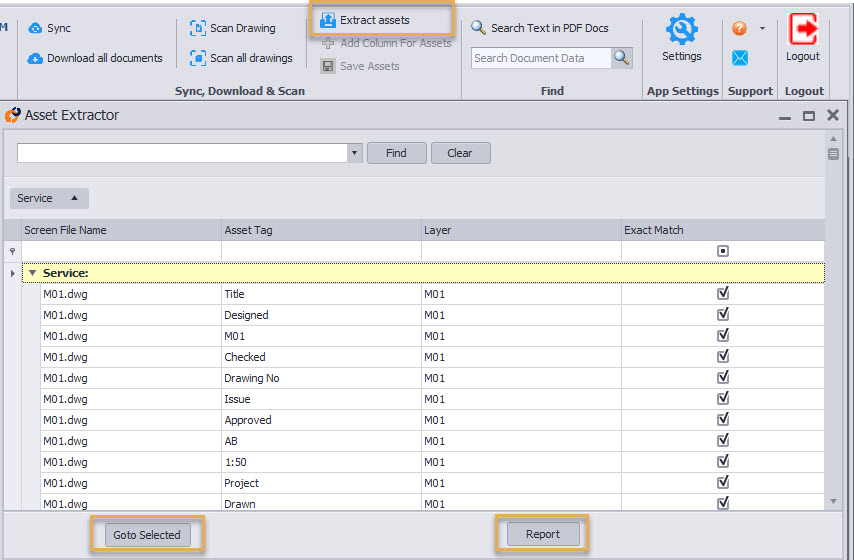Click the red Logout icon
The width and height of the screenshot is (854, 560).
(803, 29)
